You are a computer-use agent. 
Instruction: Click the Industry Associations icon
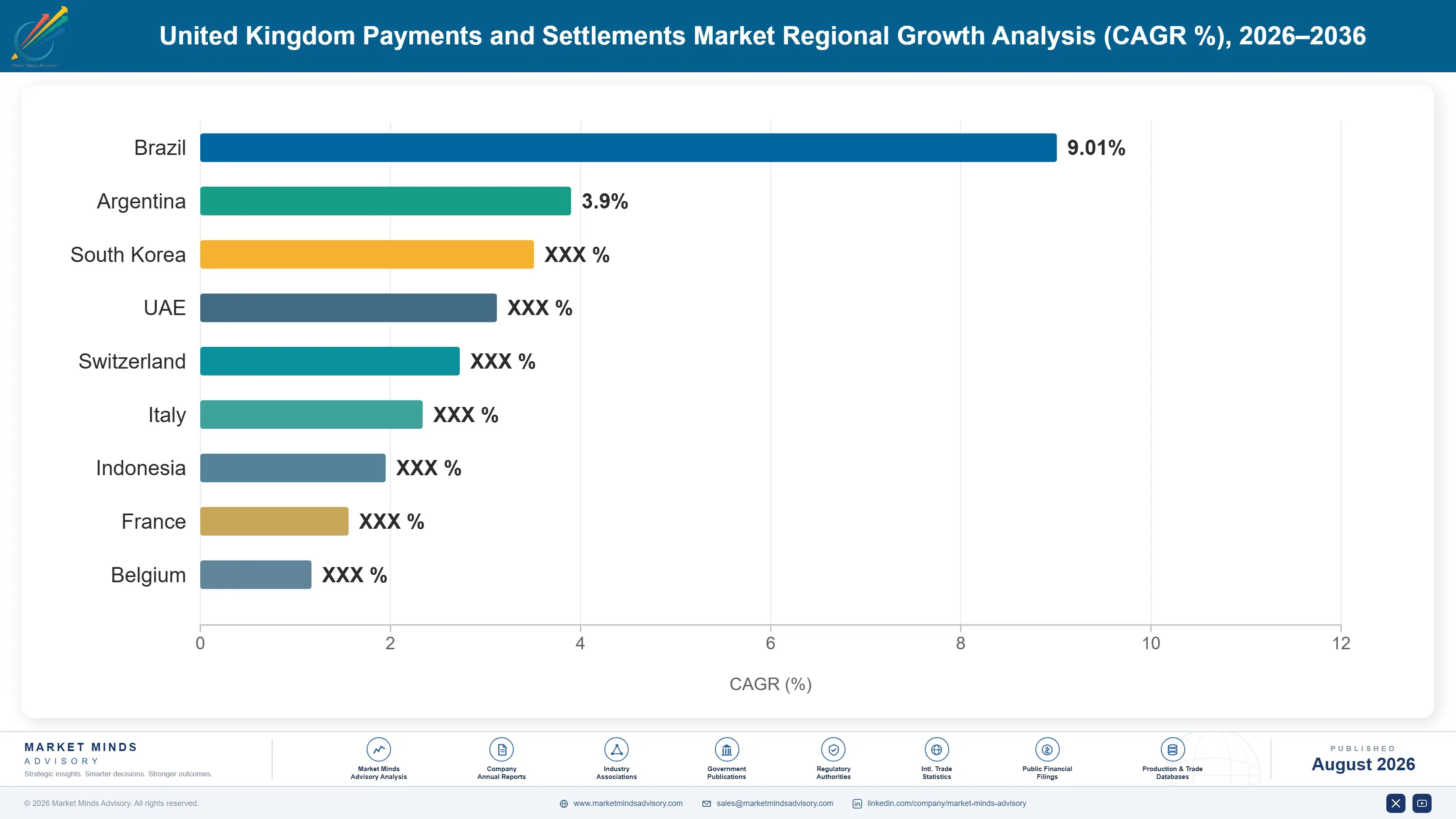pyautogui.click(x=616, y=749)
